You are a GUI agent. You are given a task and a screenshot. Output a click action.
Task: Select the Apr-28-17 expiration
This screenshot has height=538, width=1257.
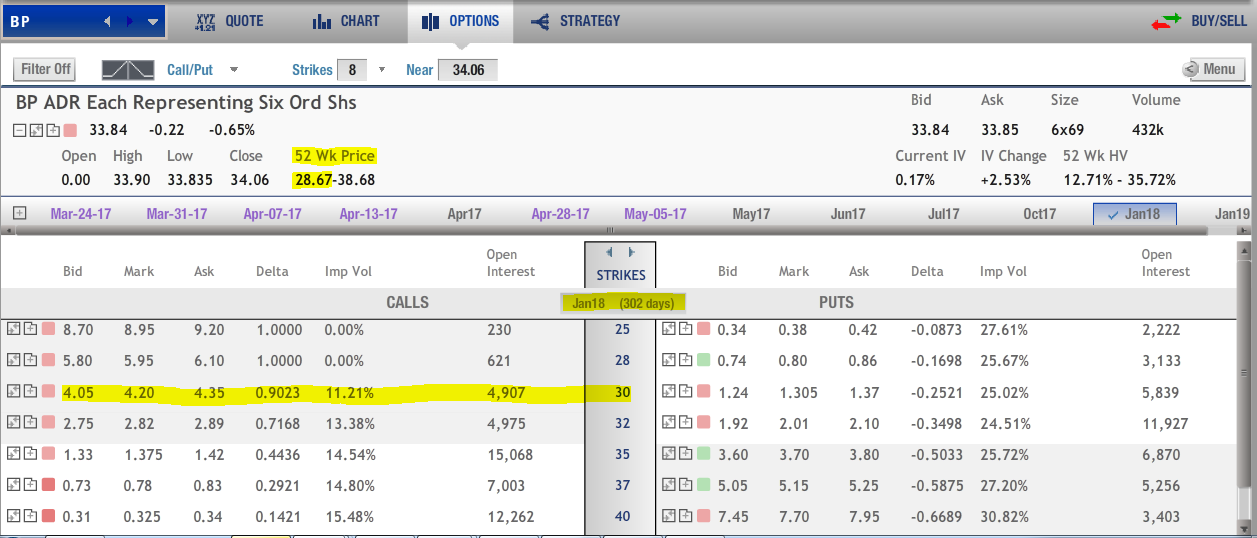point(561,214)
